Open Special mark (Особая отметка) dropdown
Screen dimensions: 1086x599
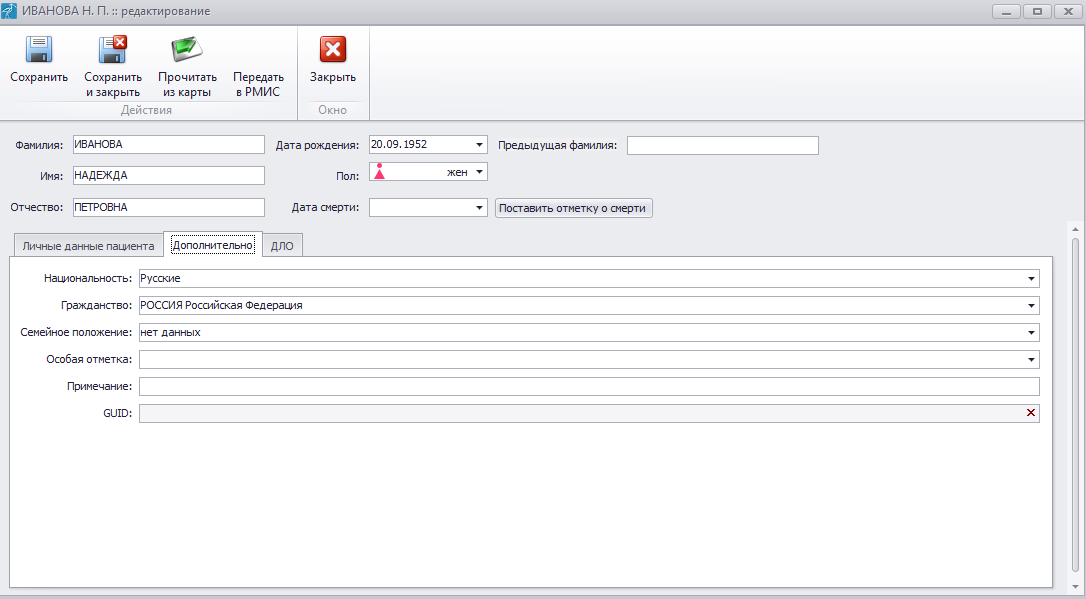tap(1030, 360)
